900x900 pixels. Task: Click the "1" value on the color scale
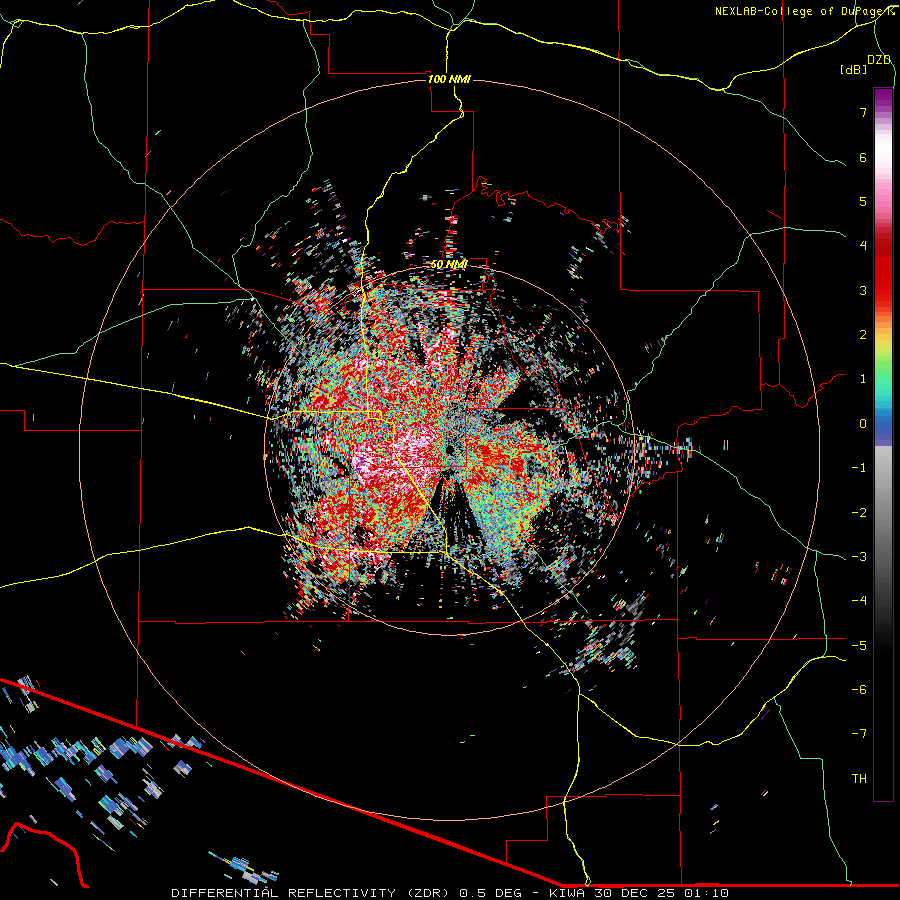(x=863, y=379)
